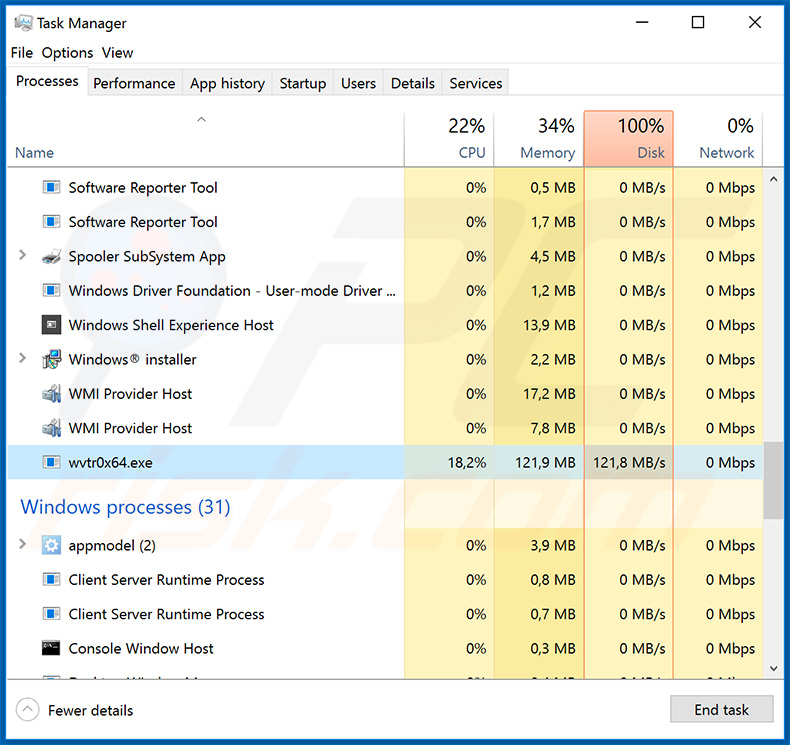
Task: Click the scrollbar down arrow
Action: click(773, 668)
